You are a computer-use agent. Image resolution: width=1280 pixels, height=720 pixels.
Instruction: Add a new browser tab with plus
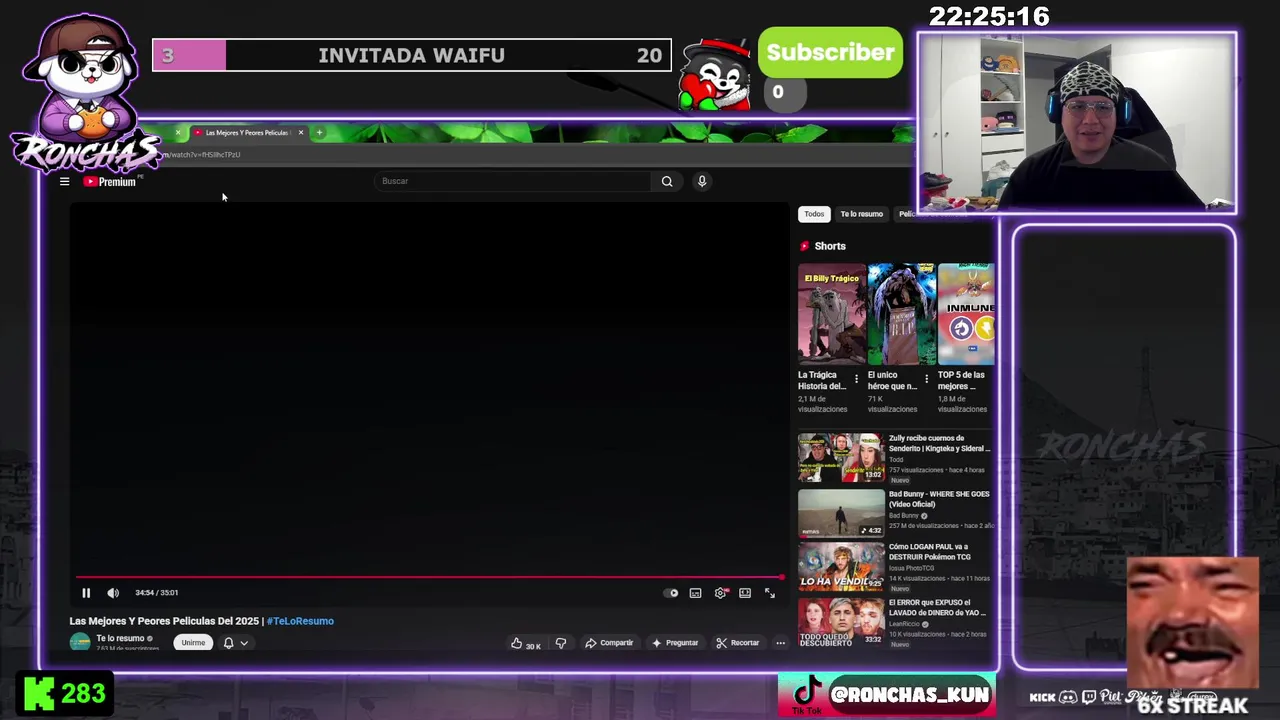click(x=319, y=132)
